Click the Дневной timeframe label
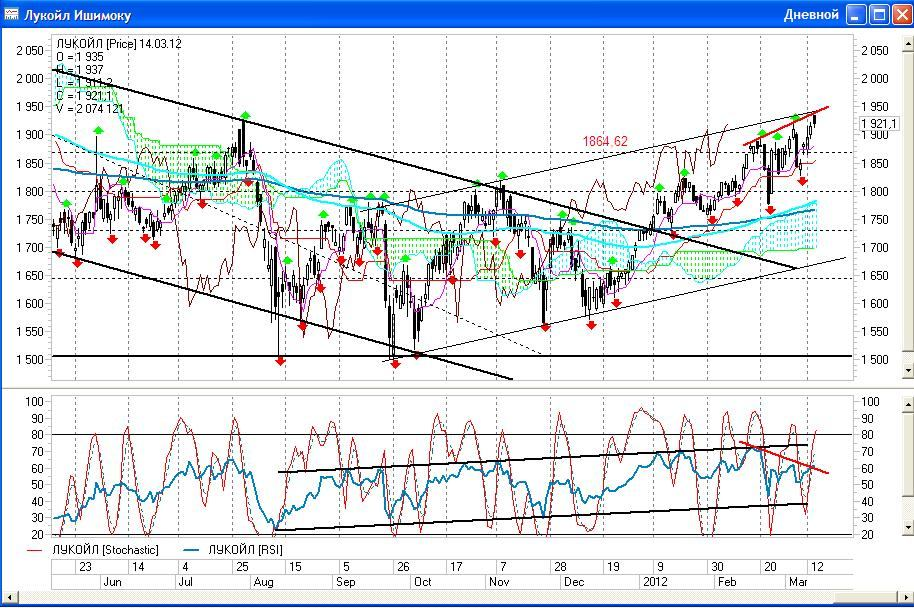The image size is (914, 608). click(x=811, y=15)
